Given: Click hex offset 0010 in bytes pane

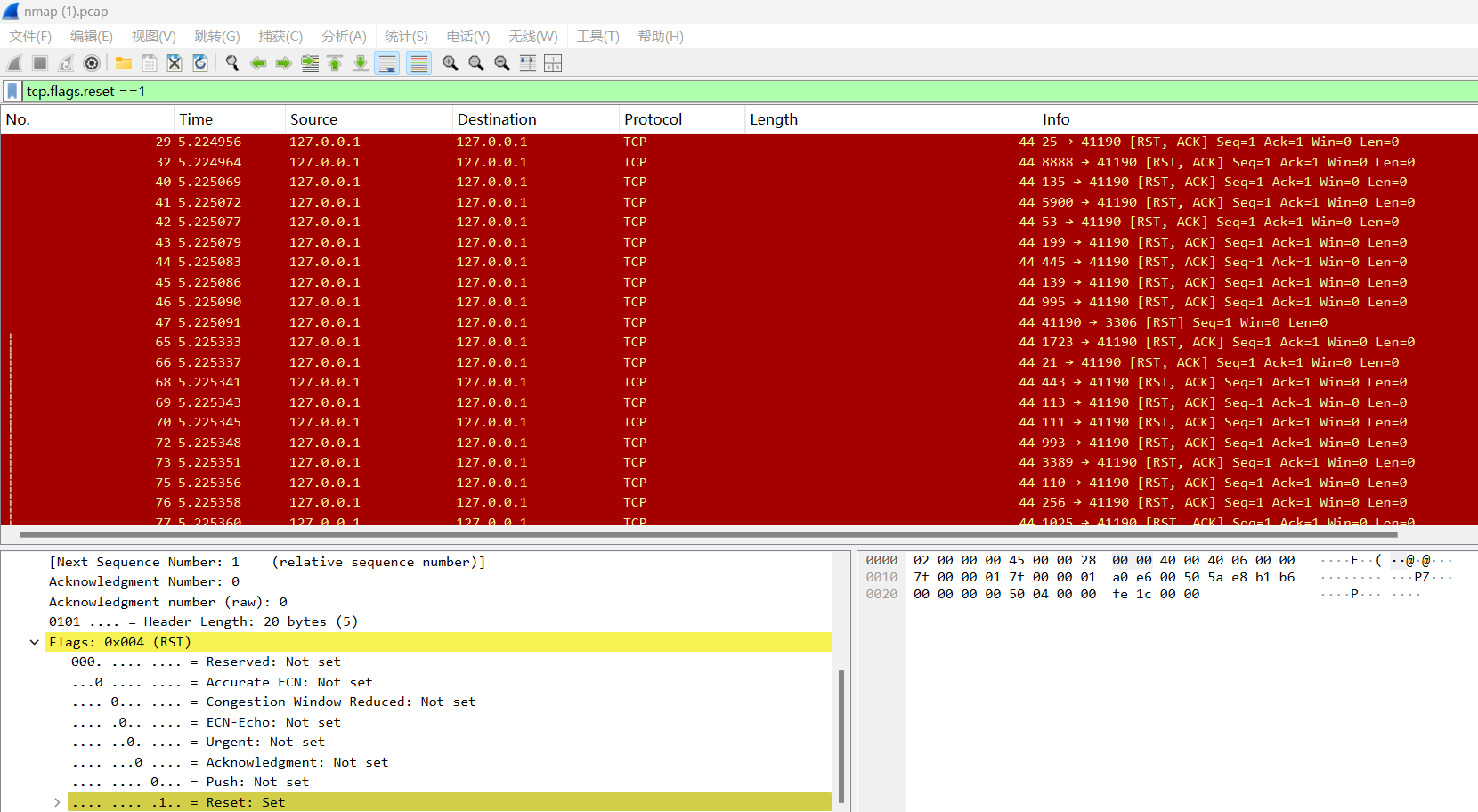Looking at the screenshot, I should [881, 577].
